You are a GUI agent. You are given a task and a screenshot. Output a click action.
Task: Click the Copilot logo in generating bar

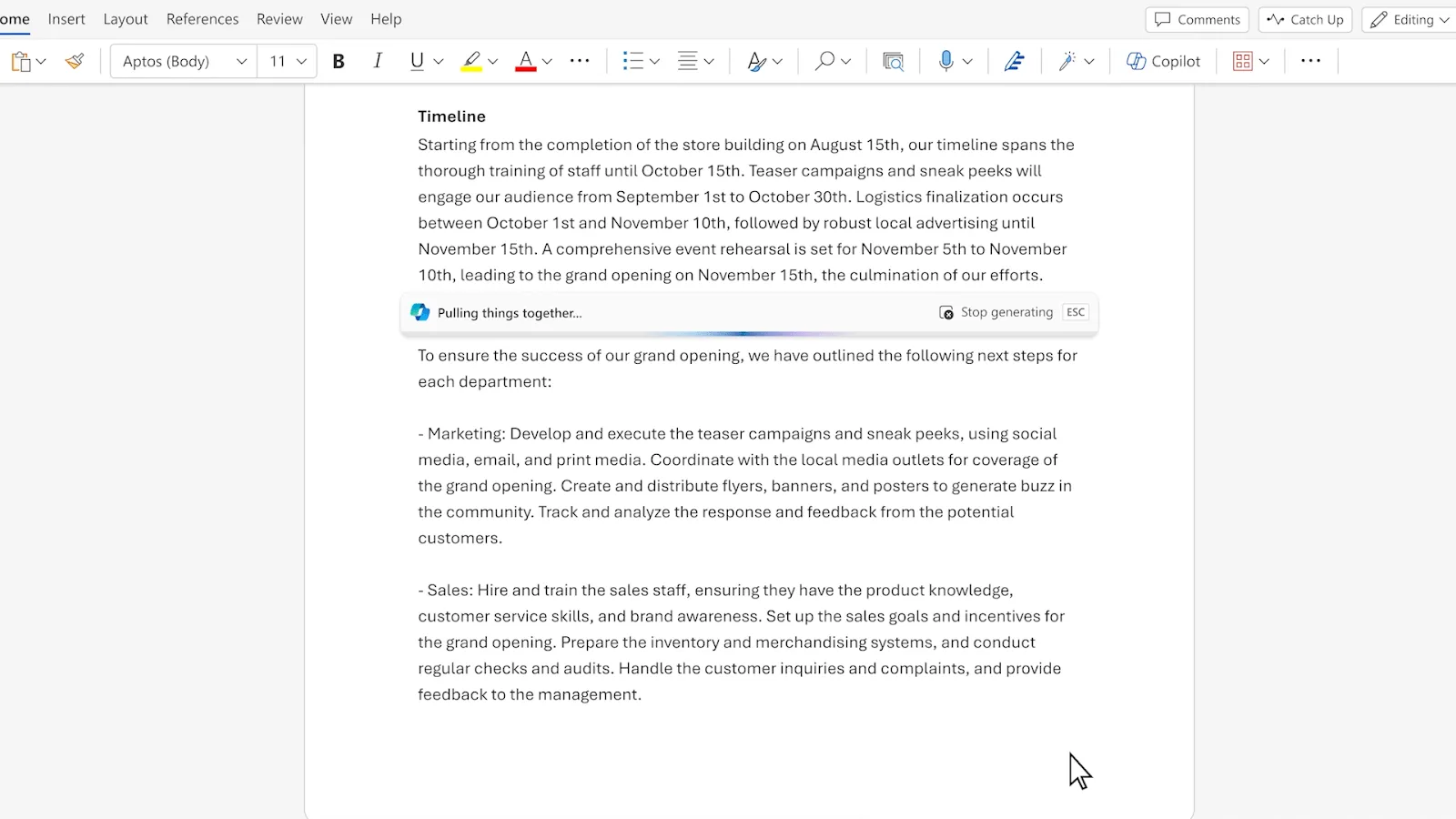pos(420,312)
